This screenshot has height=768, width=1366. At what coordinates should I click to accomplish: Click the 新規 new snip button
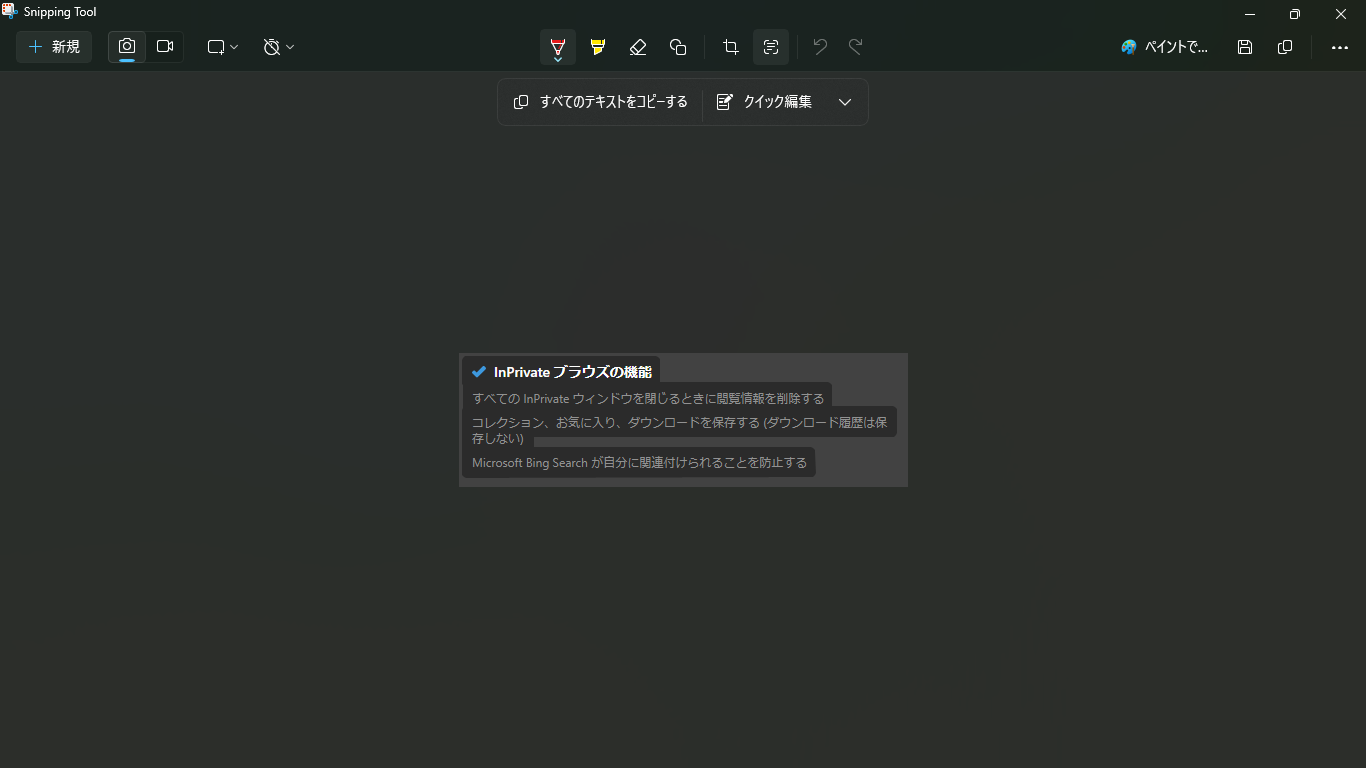click(x=54, y=47)
